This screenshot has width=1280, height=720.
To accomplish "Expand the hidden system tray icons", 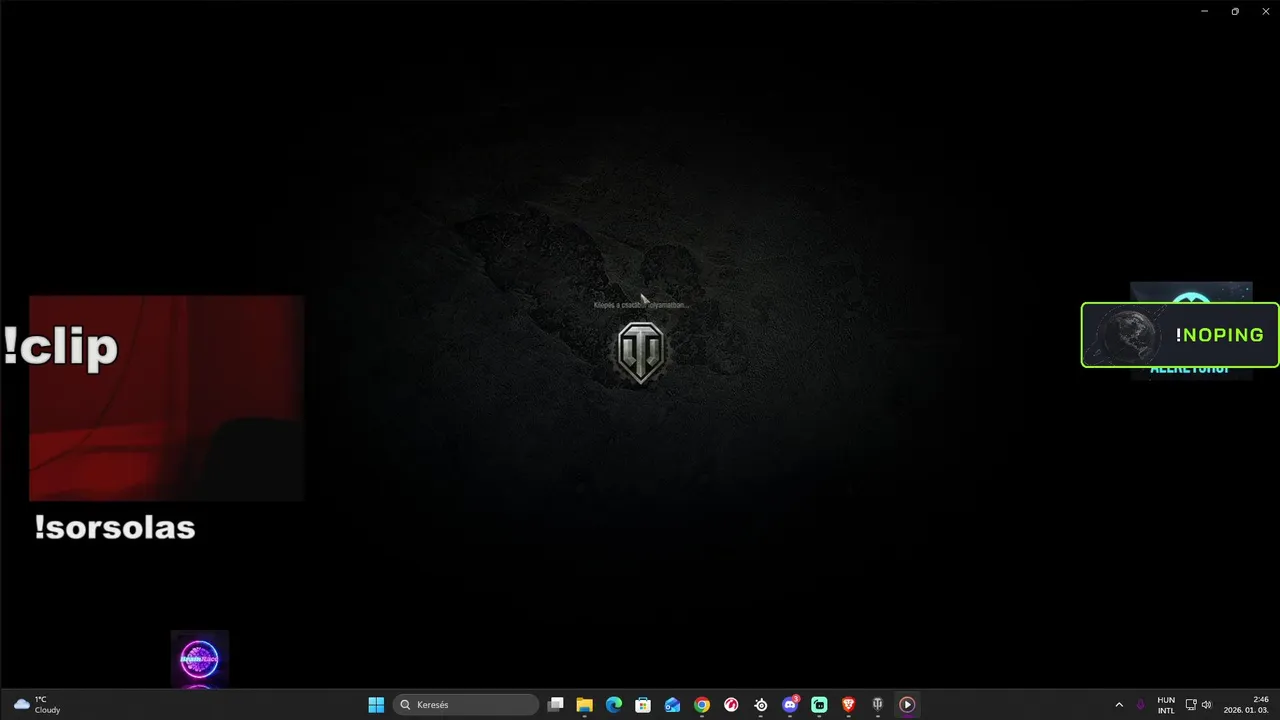I will (1119, 705).
